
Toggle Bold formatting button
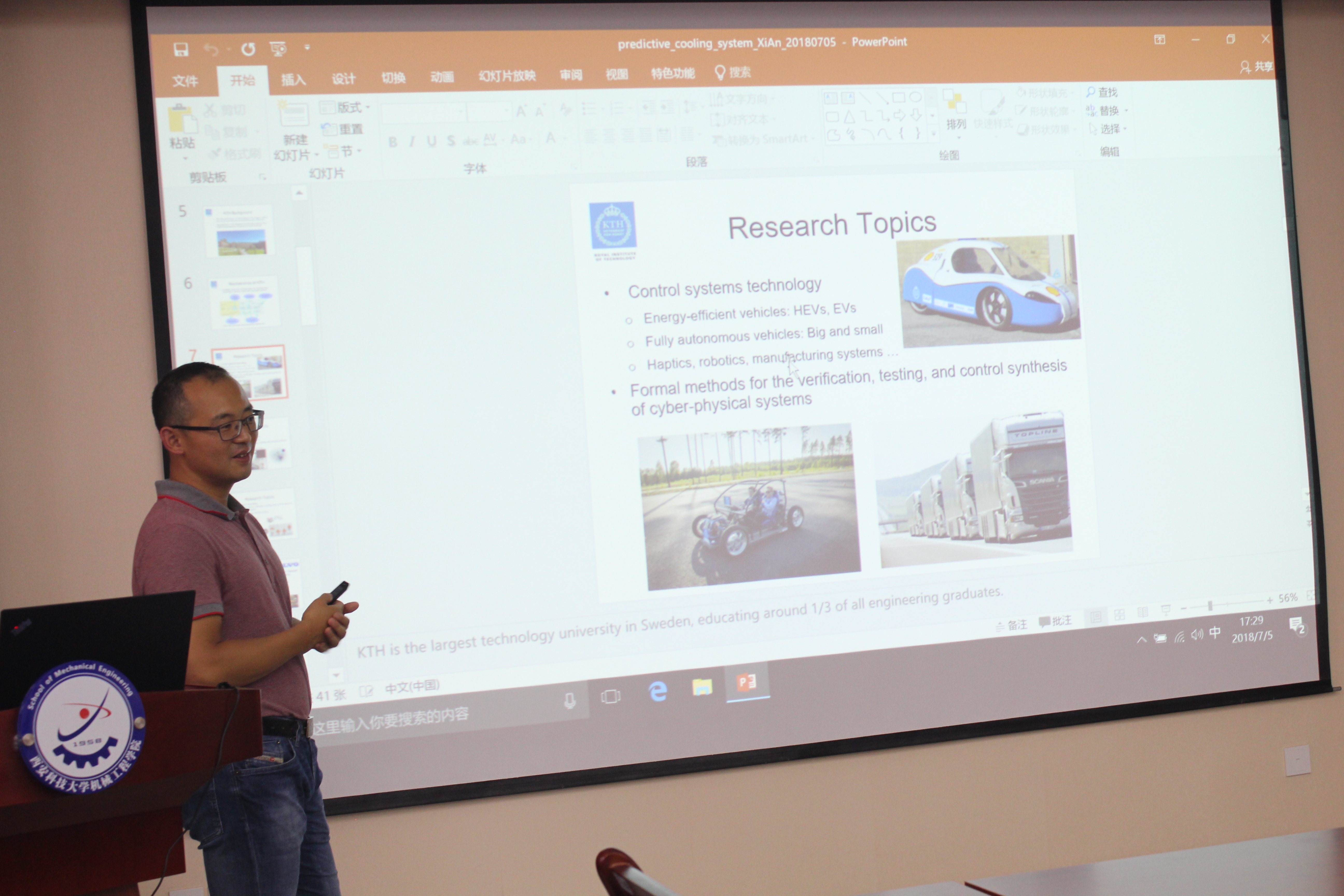tap(393, 142)
